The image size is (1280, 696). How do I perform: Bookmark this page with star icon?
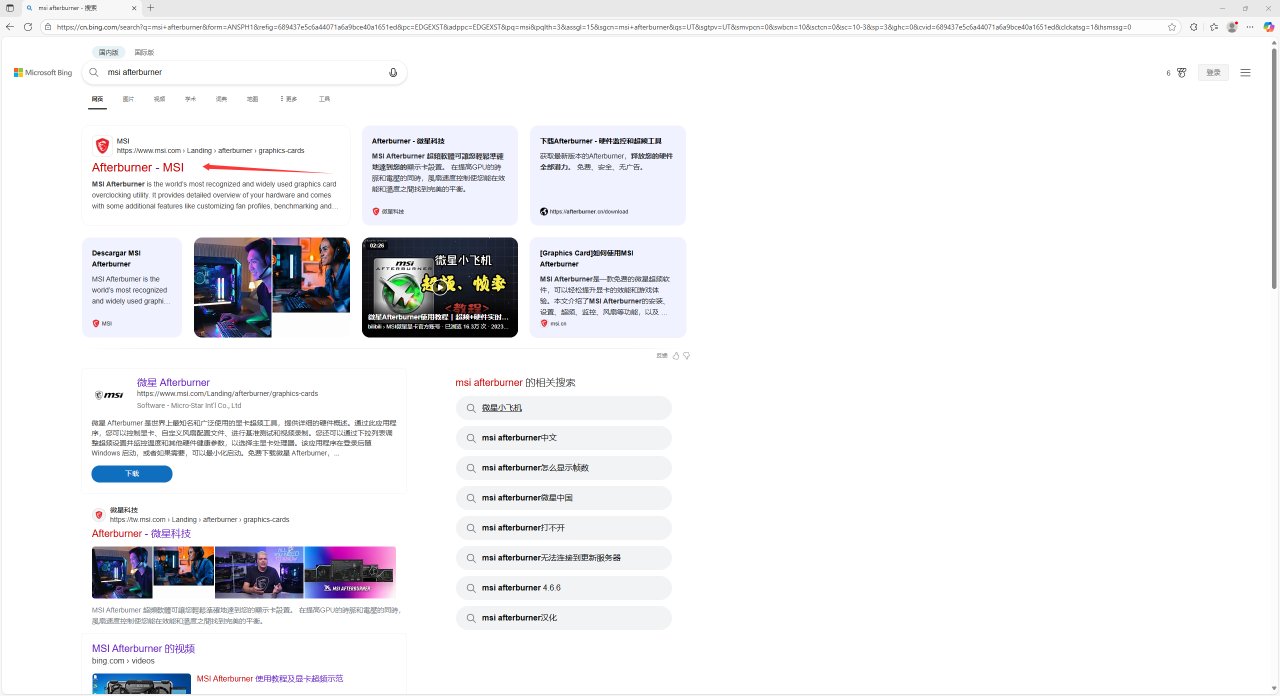[1172, 27]
